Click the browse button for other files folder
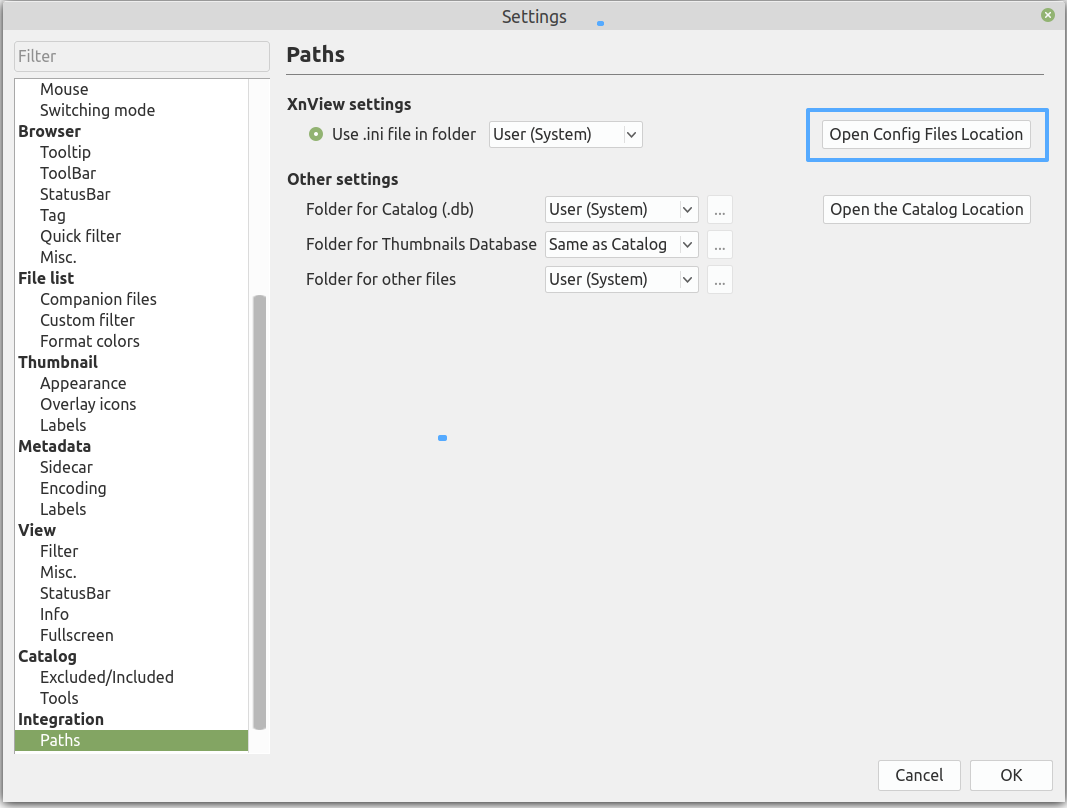The width and height of the screenshot is (1067, 808). point(720,279)
